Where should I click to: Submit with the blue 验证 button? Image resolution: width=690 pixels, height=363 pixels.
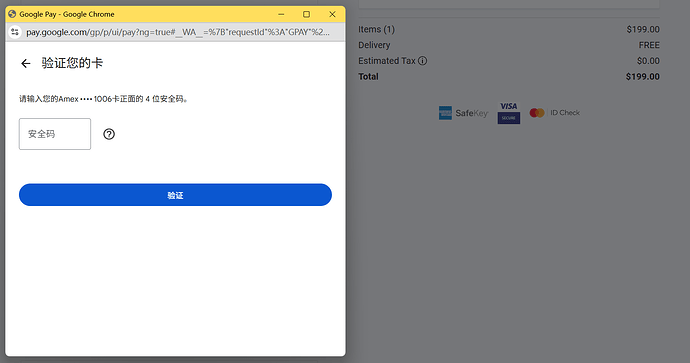point(175,195)
